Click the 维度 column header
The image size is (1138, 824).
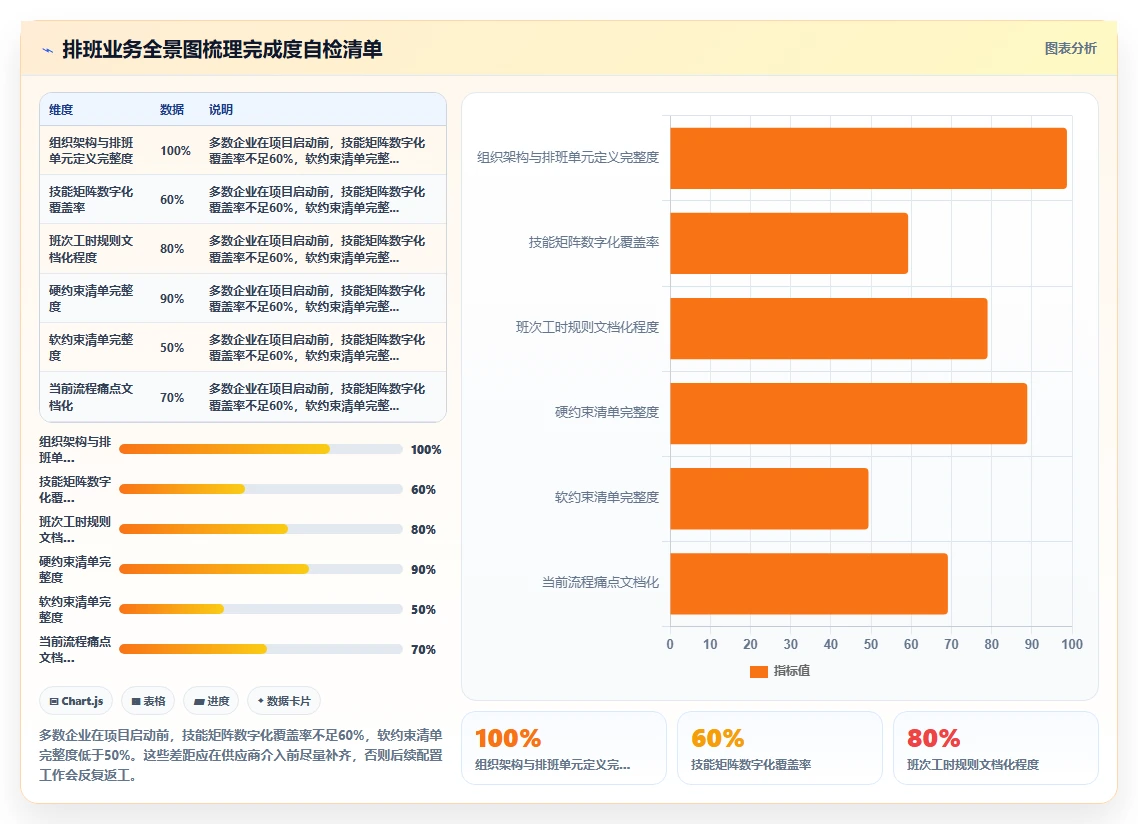(x=61, y=110)
